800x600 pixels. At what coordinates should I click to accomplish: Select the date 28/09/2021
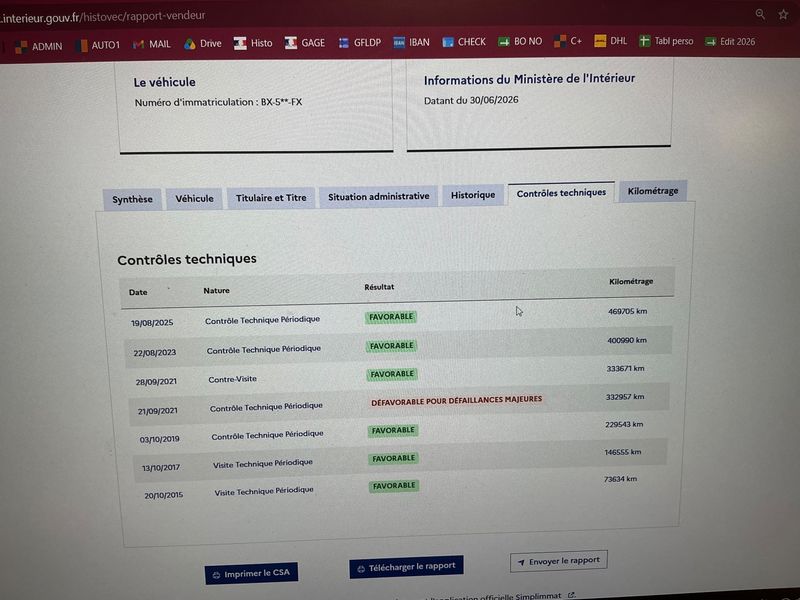pyautogui.click(x=156, y=382)
